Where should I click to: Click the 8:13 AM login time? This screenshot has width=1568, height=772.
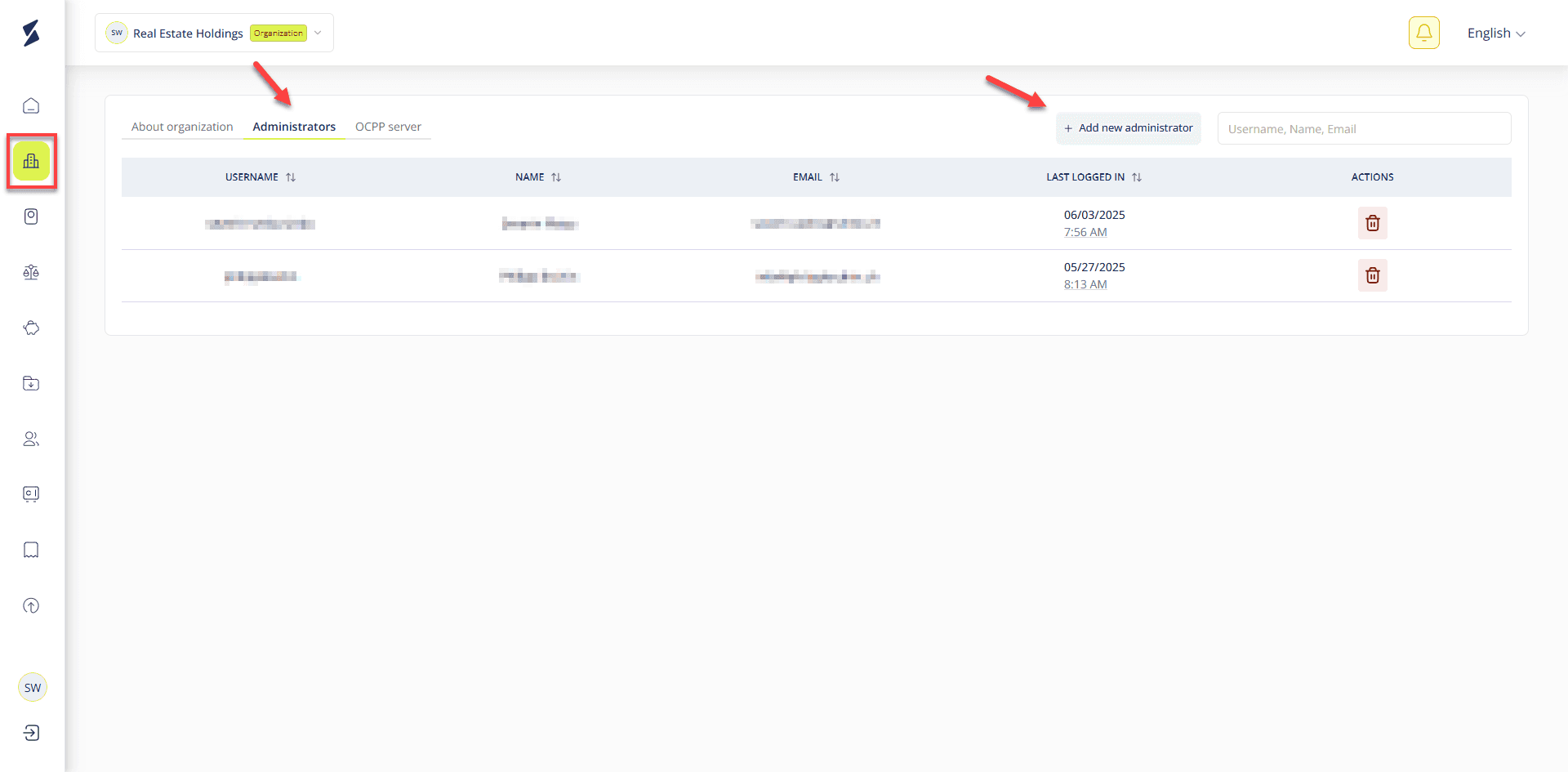click(x=1085, y=284)
